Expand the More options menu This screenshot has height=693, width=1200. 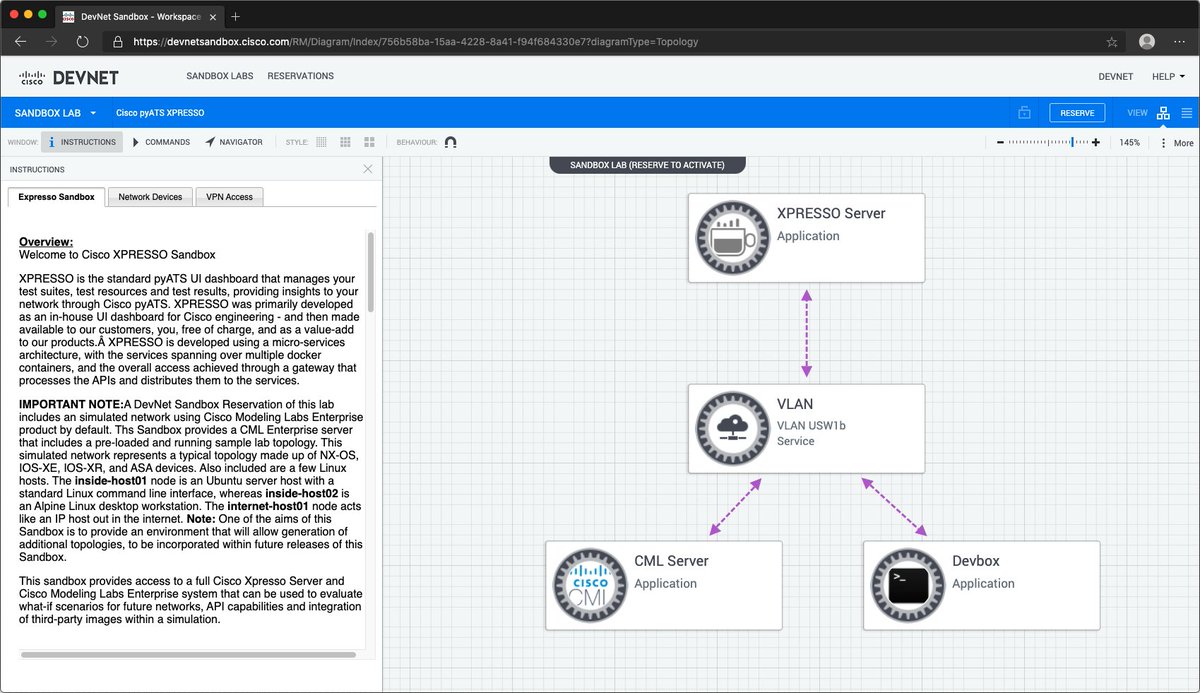pos(1177,142)
